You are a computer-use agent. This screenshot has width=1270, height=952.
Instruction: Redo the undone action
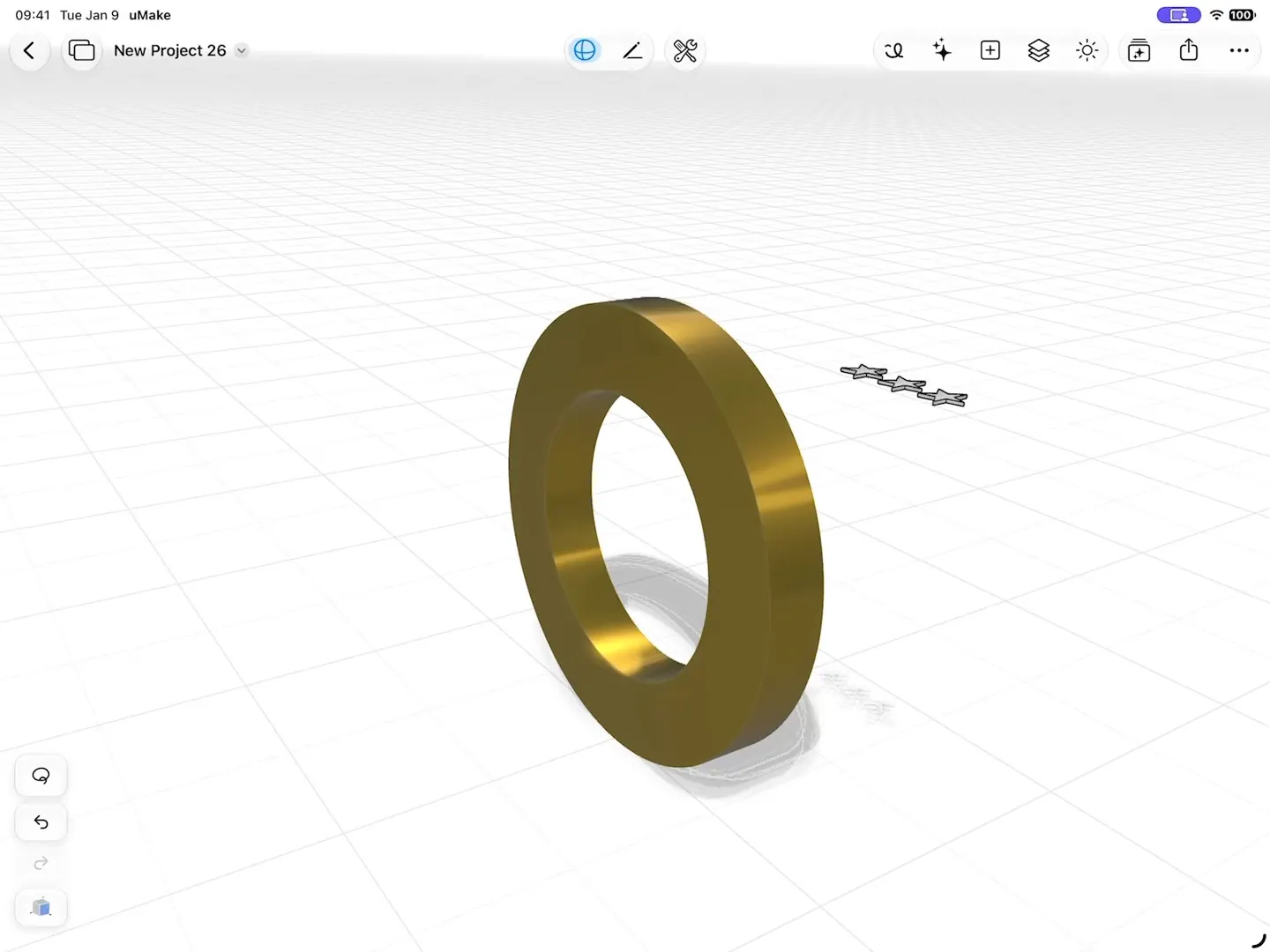(41, 864)
